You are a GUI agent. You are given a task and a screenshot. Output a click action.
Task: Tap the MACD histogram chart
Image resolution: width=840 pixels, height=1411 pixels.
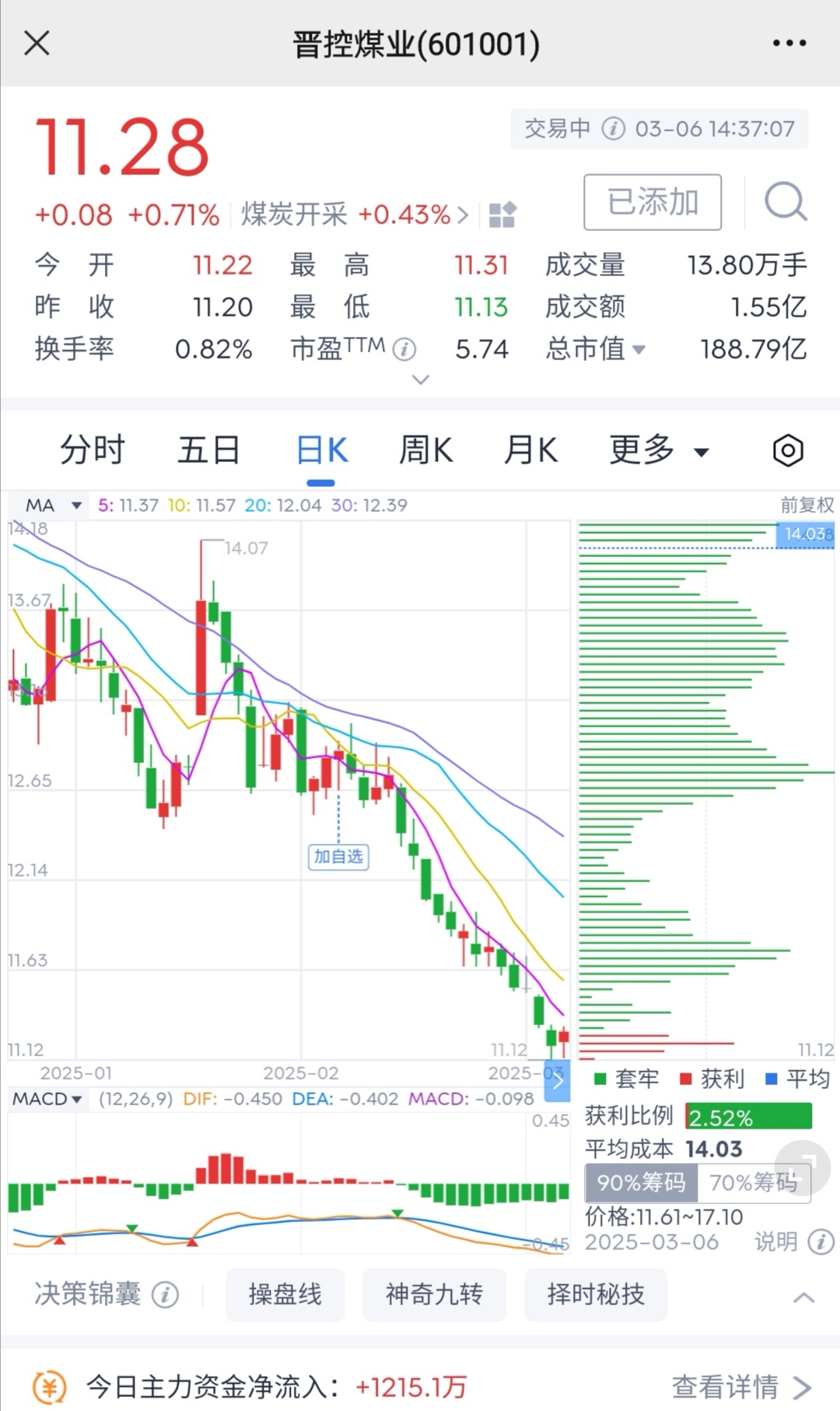tap(289, 1182)
